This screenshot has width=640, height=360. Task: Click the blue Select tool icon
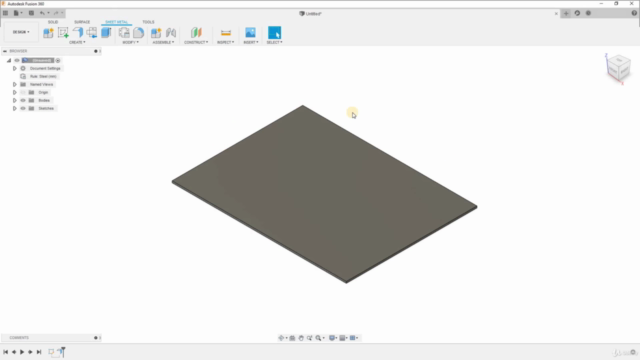[274, 33]
